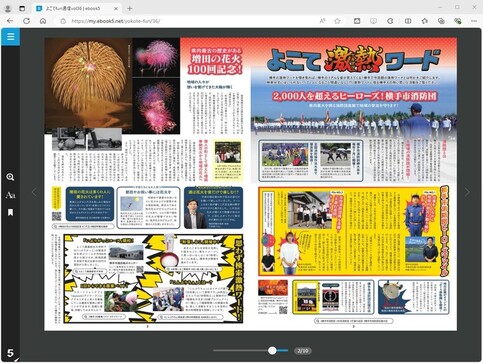Viewport: 483px width, 363px height.
Task: Reload the page with refresh button
Action: [26, 21]
